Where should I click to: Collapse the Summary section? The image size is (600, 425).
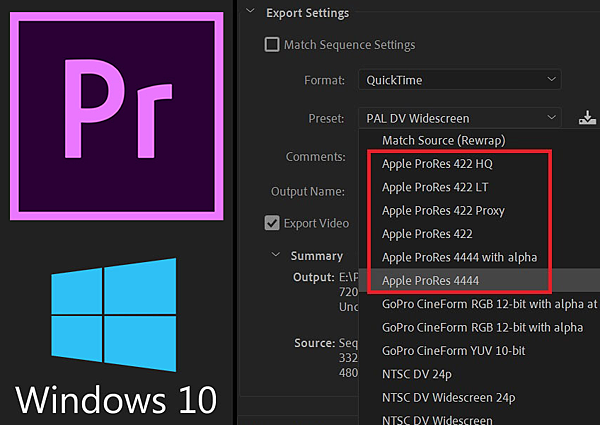pos(276,254)
